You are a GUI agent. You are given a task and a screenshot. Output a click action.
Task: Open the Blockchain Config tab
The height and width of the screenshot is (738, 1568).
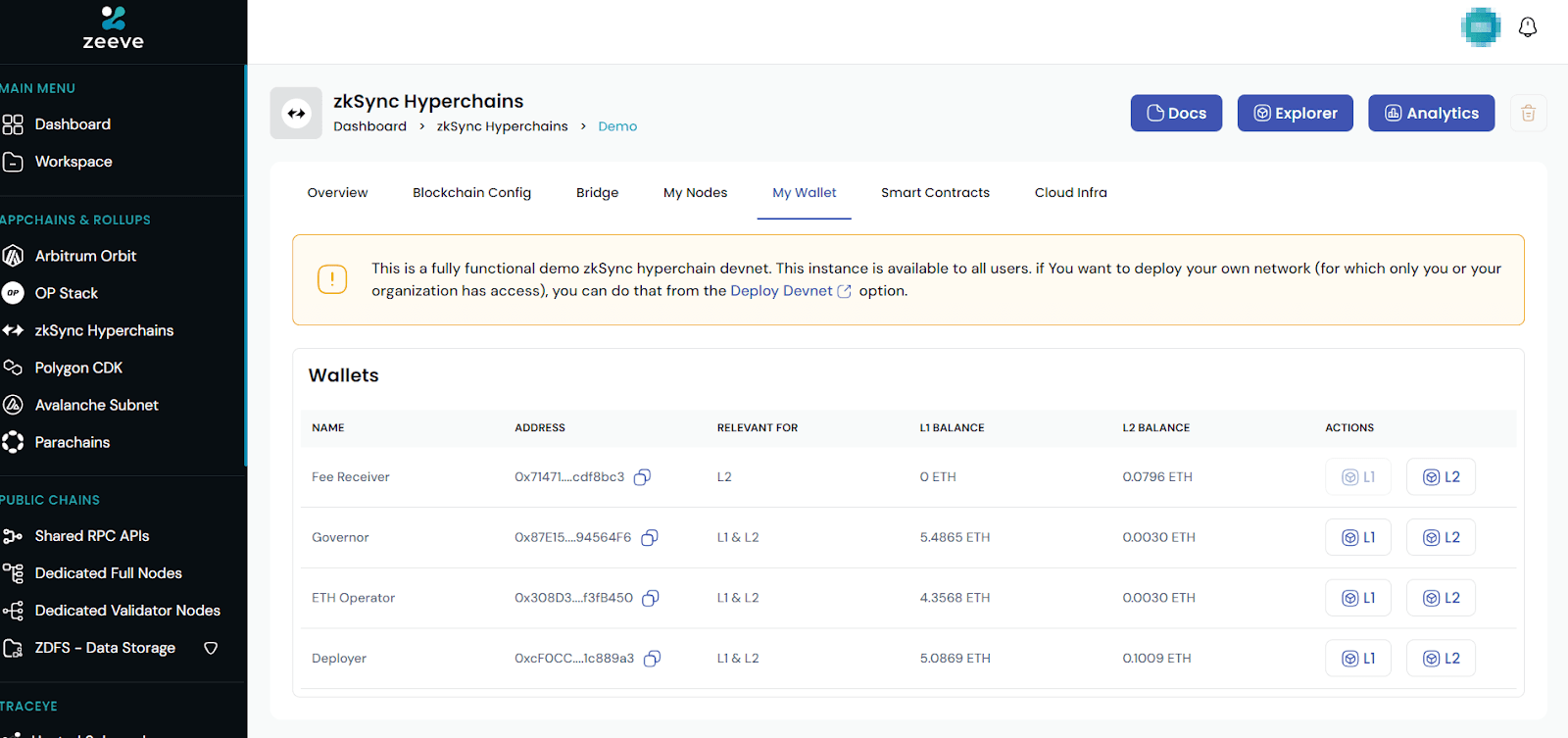(471, 193)
